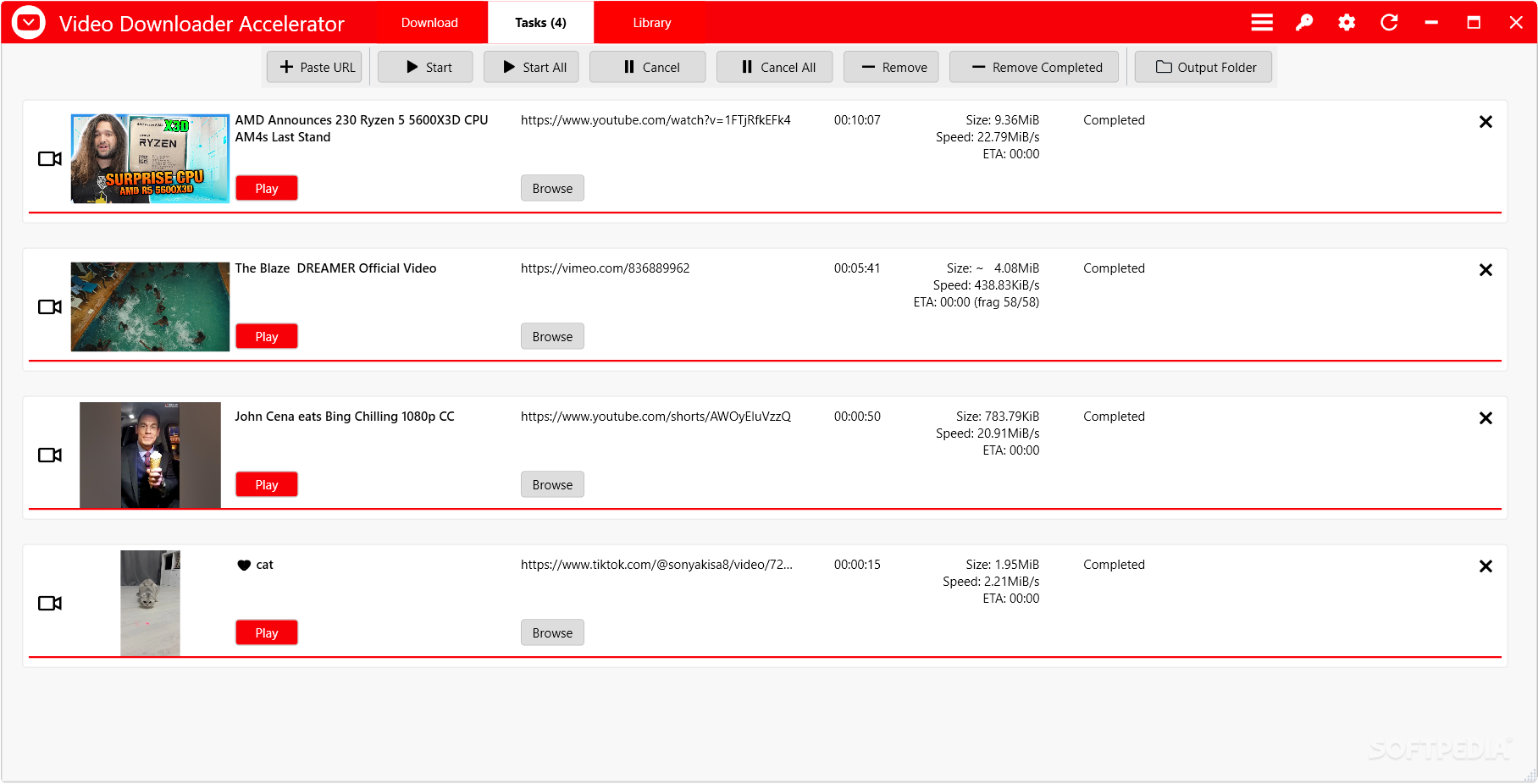
Task: Click the Blaze DREAMER task progress bar
Action: [765, 361]
